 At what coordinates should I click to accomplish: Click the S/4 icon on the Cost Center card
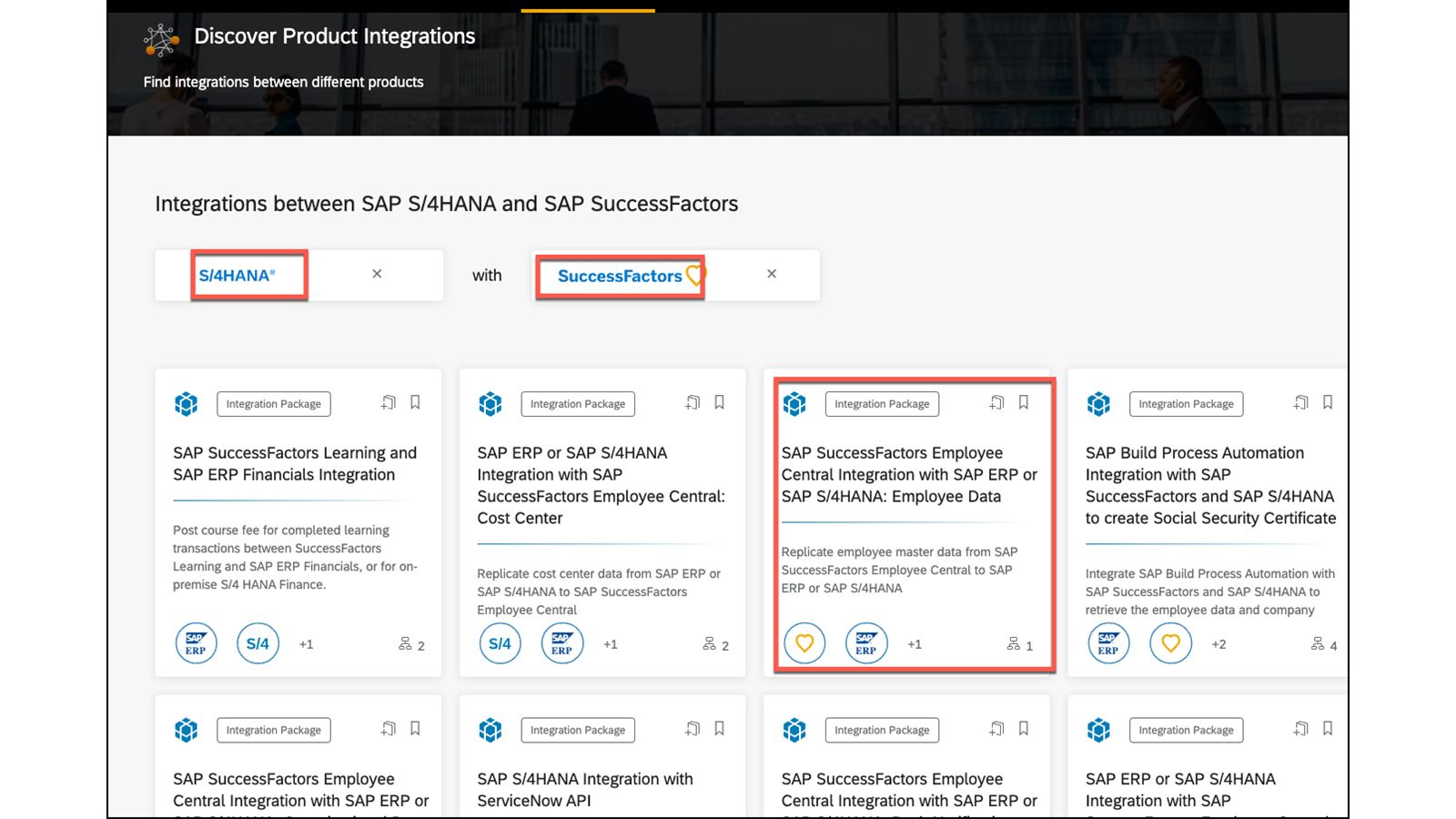[500, 643]
